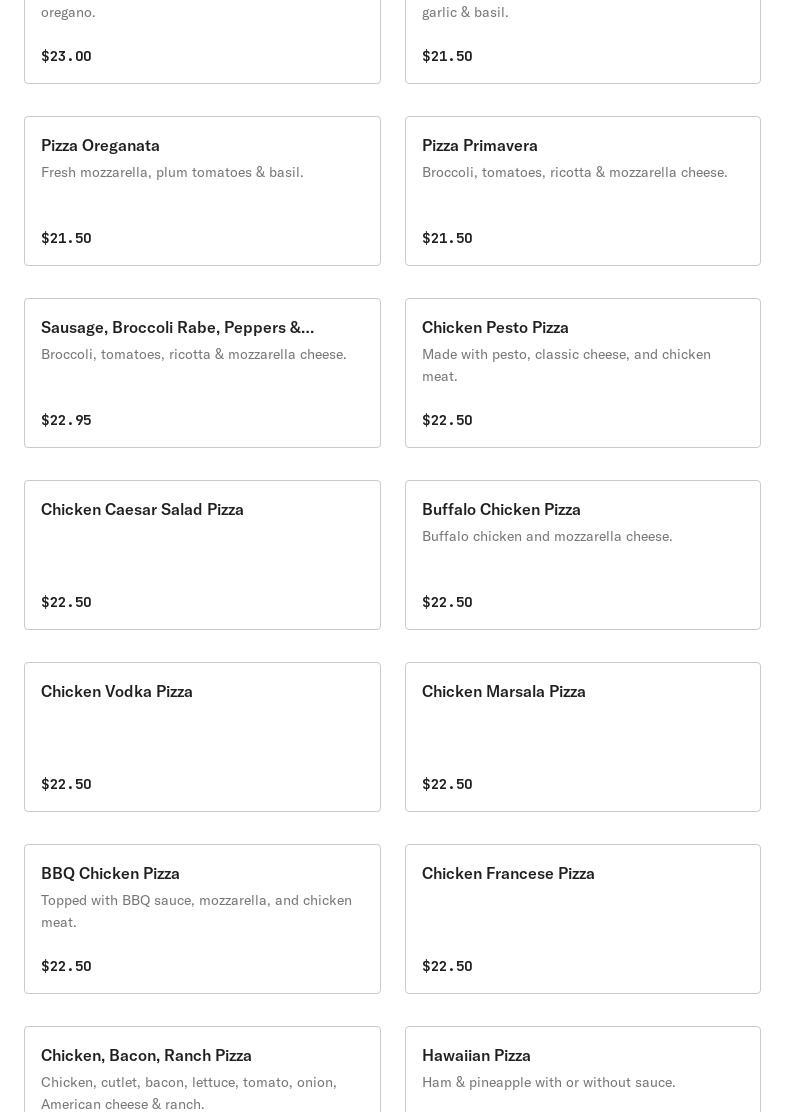
Task: Open the Chicken Vodka Pizza item
Action: 202,737
